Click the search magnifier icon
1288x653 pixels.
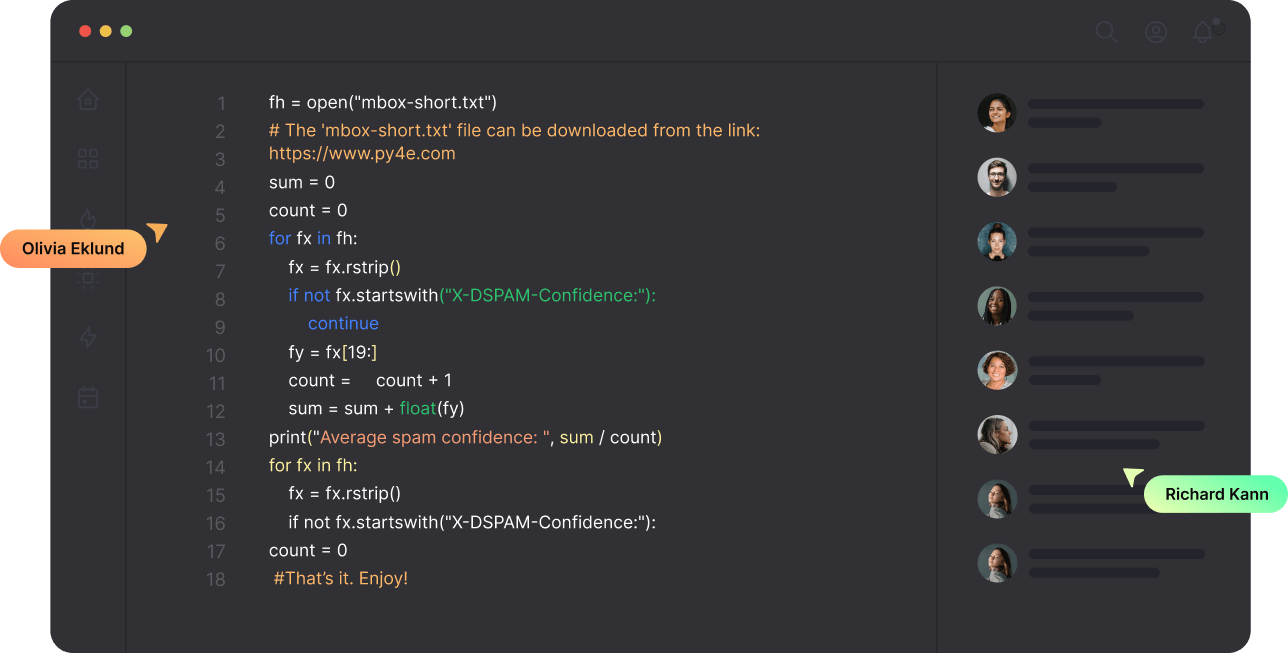pos(1106,32)
